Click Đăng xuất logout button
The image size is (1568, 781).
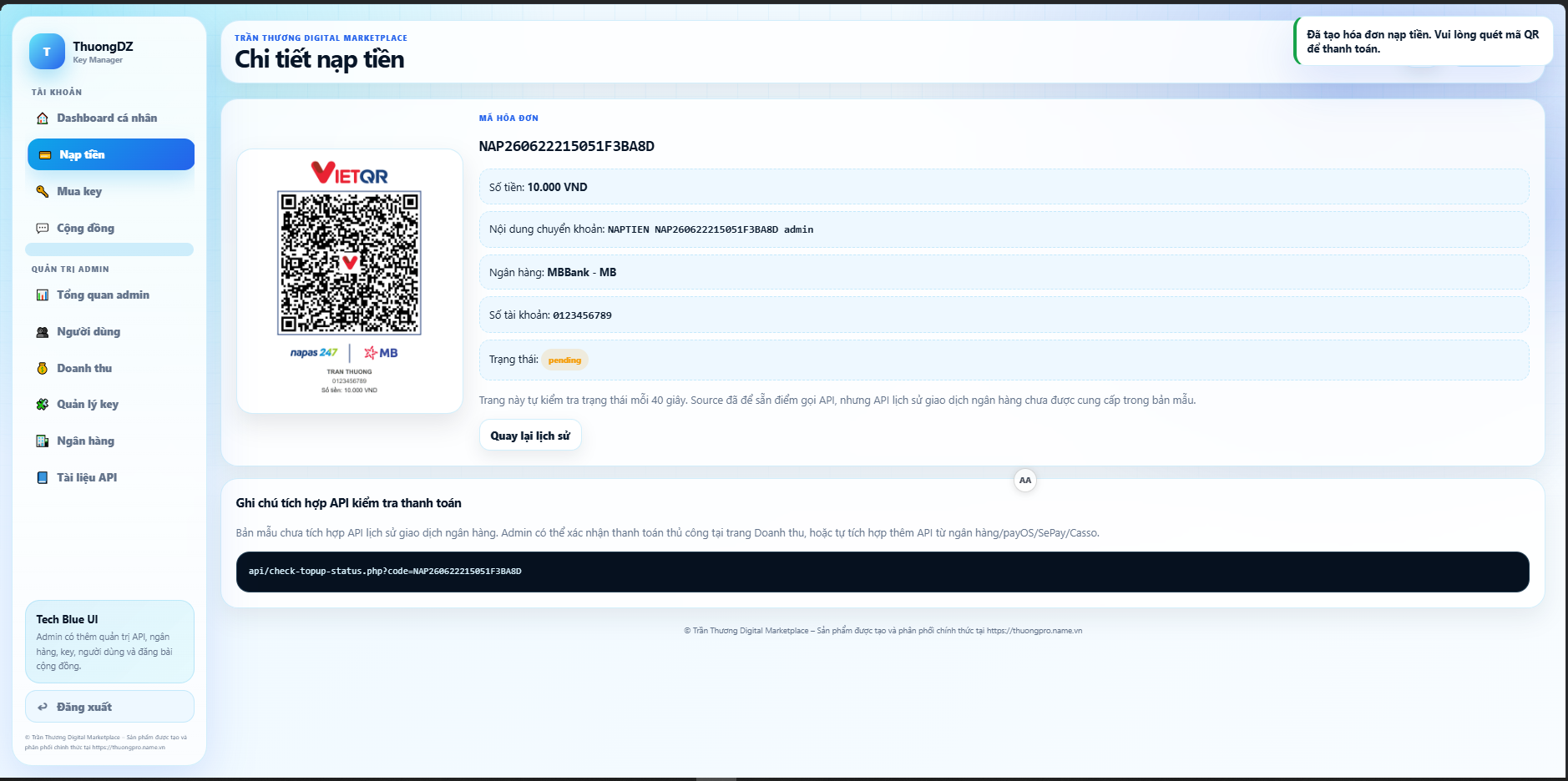pyautogui.click(x=109, y=707)
